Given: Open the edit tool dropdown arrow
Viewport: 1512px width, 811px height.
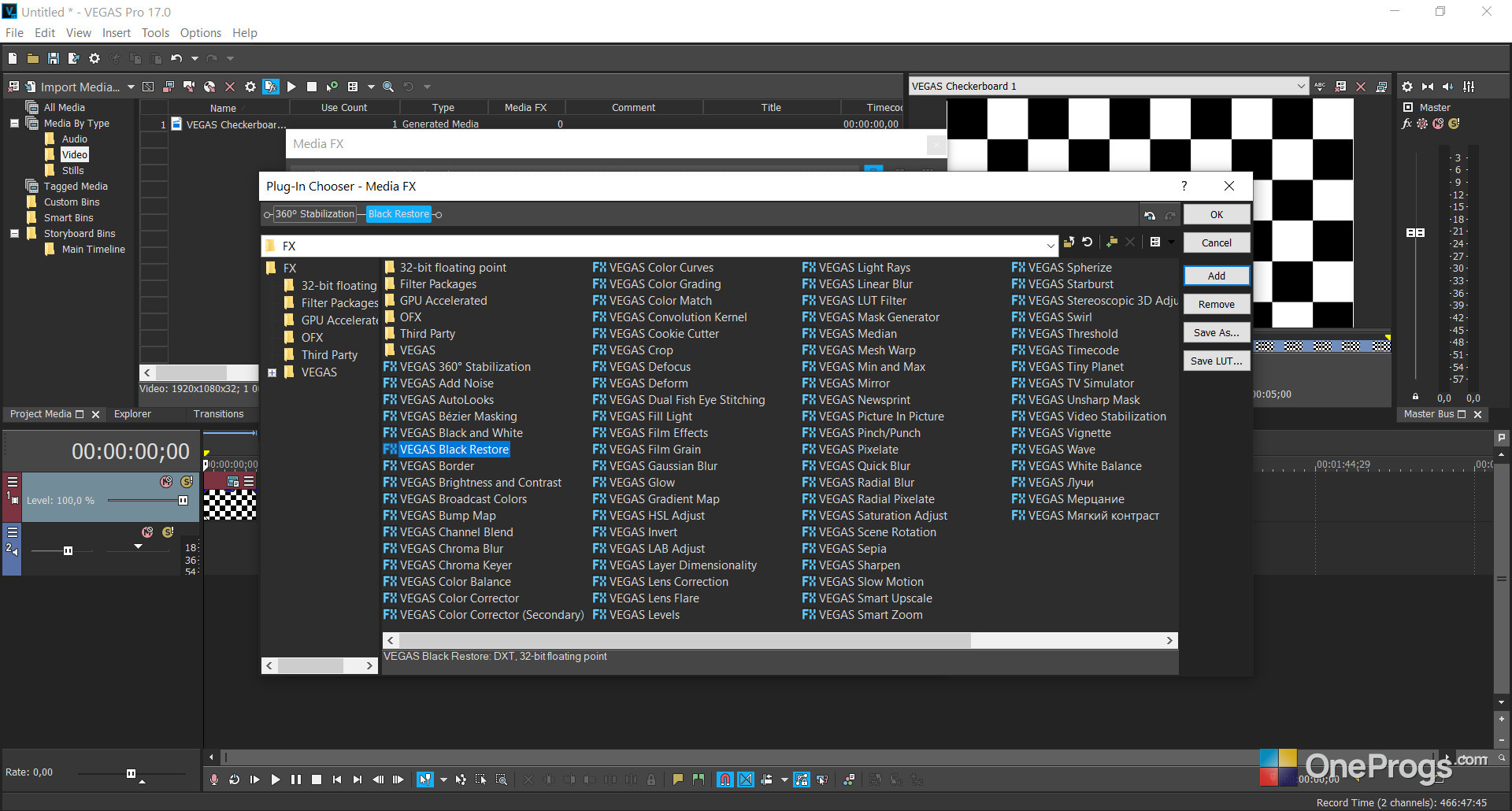Looking at the screenshot, I should [x=443, y=780].
